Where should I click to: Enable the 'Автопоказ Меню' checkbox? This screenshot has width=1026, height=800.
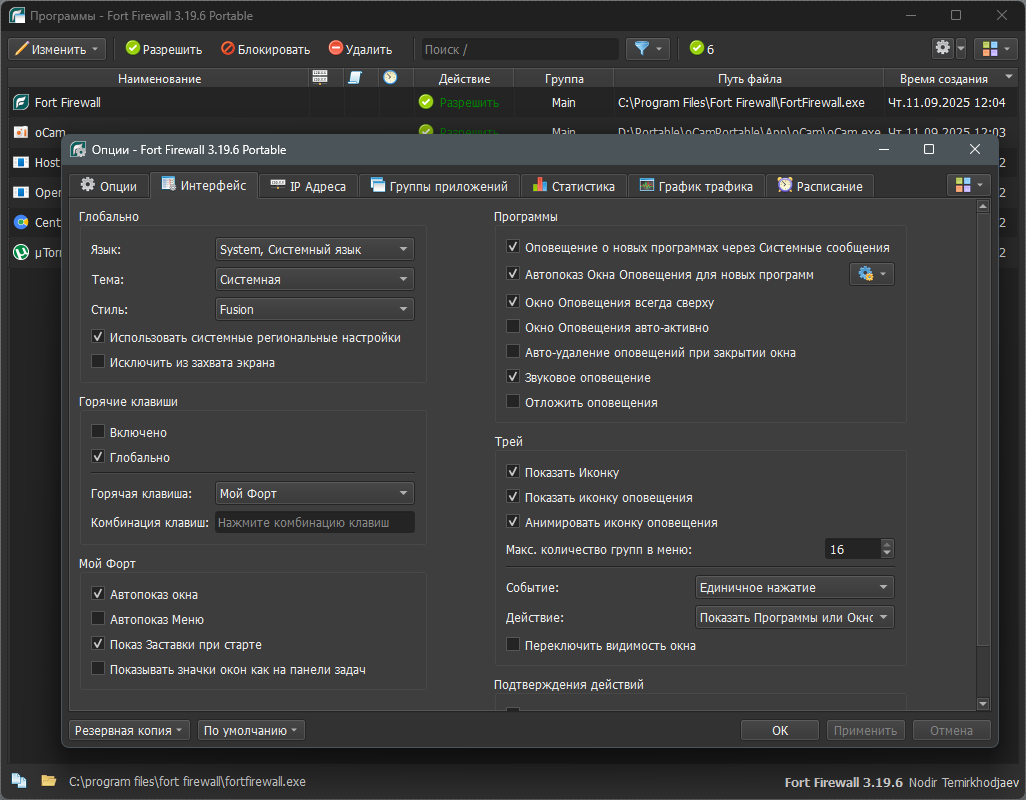[x=98, y=619]
